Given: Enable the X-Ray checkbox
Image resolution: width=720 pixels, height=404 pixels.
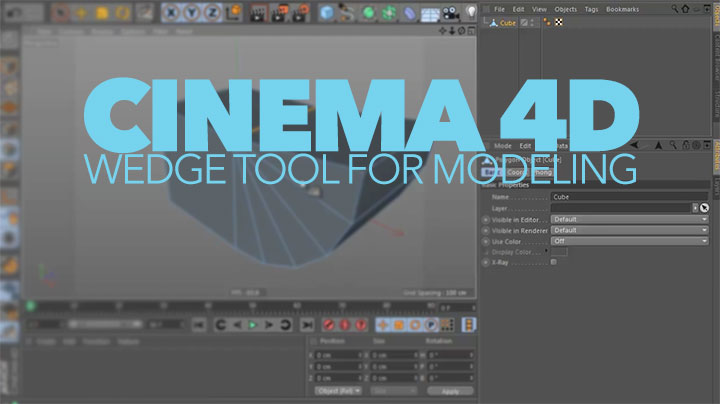Looking at the screenshot, I should tap(554, 262).
